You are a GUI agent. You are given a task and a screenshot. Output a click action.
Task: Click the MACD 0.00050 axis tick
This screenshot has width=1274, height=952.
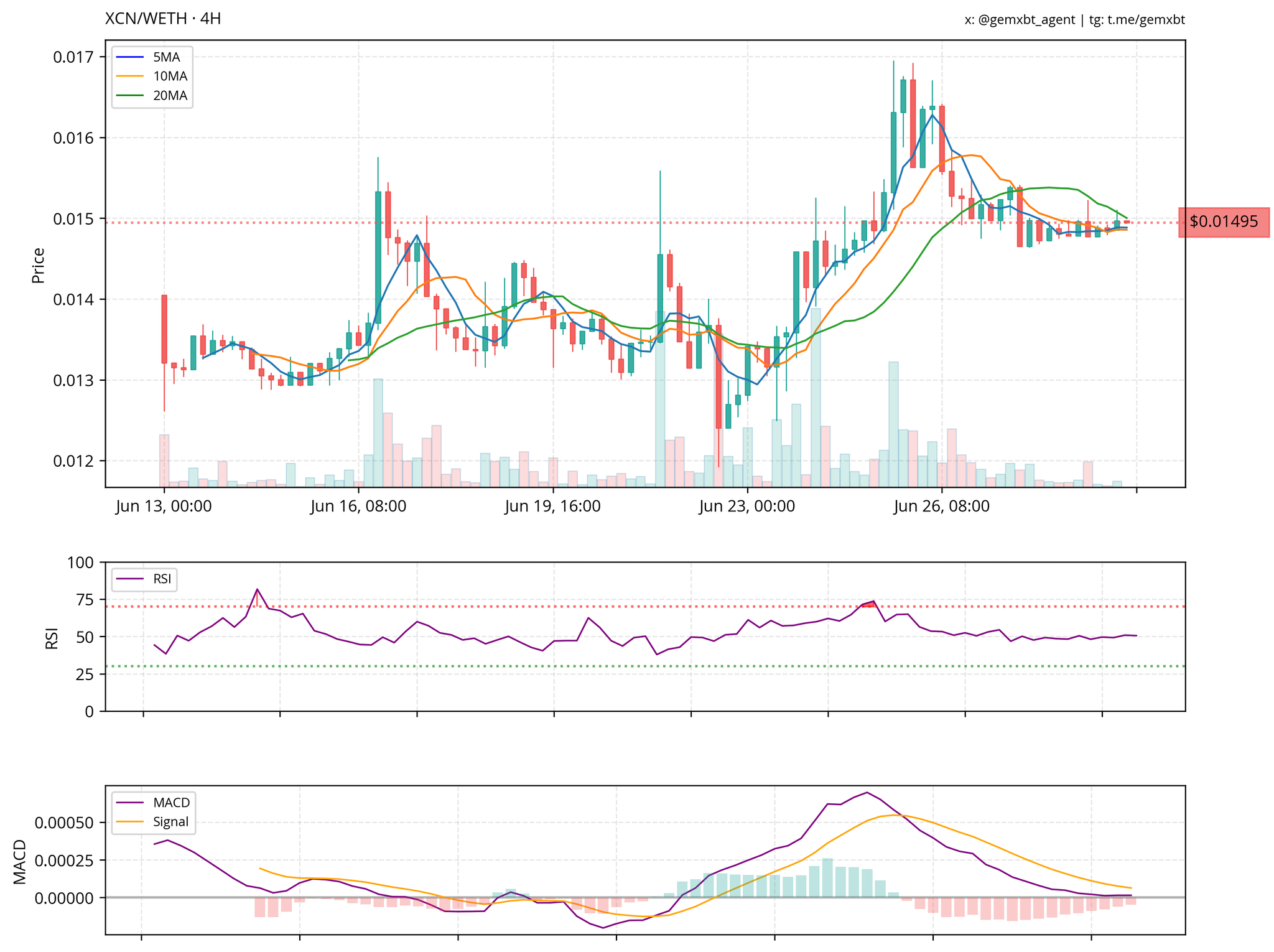click(x=63, y=823)
